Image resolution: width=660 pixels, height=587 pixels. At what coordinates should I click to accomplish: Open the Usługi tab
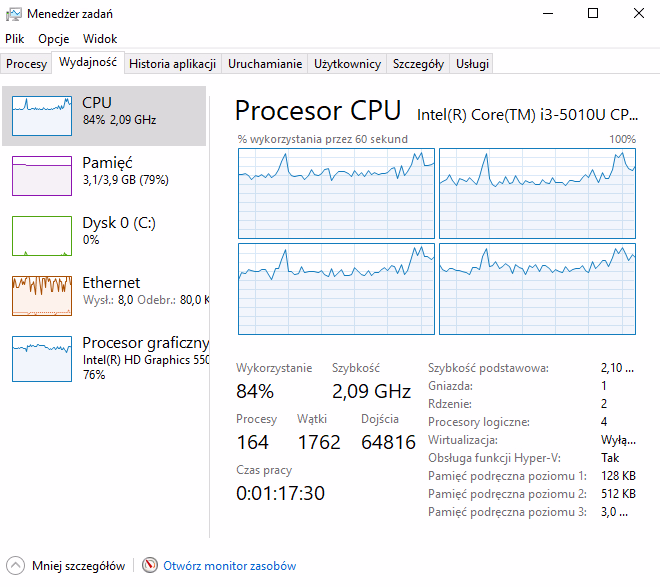tap(472, 64)
